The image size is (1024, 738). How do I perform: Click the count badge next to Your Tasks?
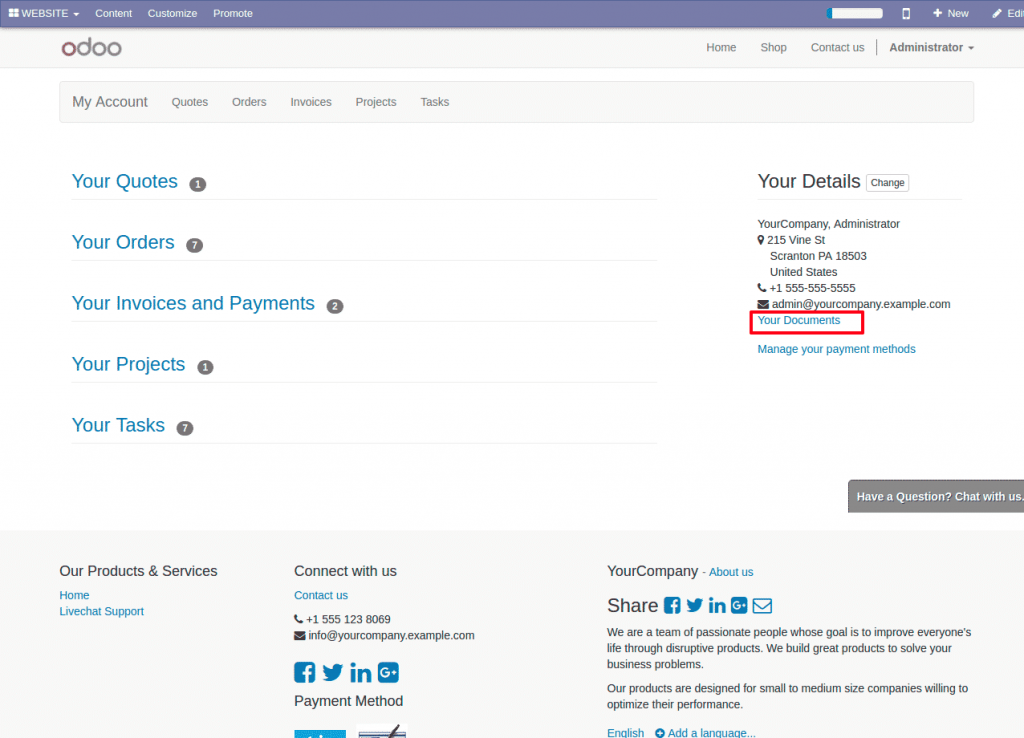(x=185, y=428)
